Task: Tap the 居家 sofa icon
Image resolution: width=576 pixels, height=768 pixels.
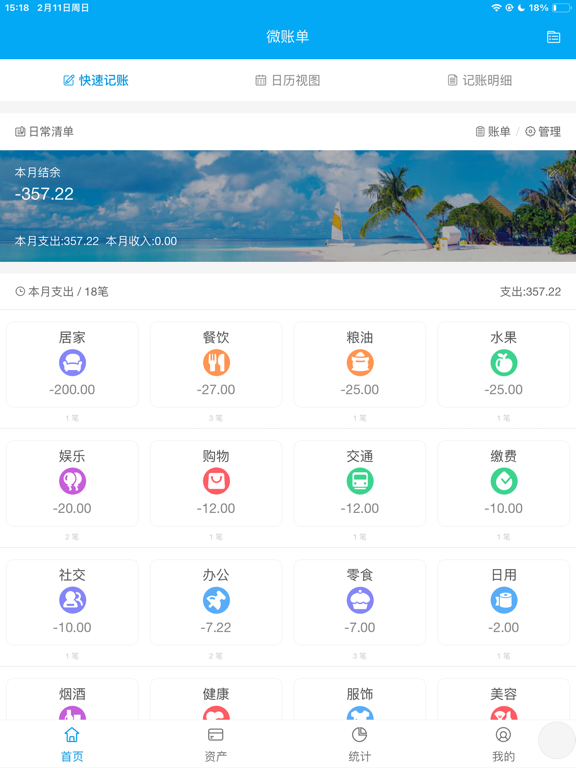Action: pos(72,363)
